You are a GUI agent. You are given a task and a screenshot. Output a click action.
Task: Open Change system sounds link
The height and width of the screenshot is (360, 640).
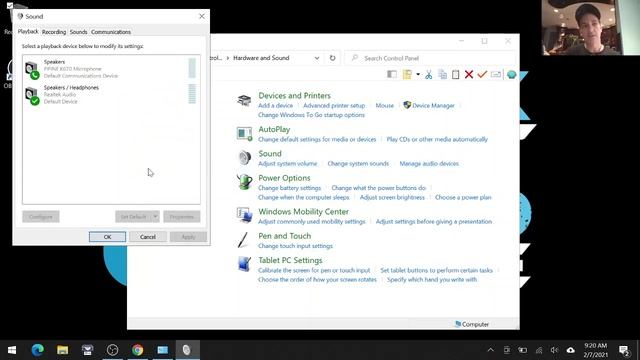click(x=358, y=163)
